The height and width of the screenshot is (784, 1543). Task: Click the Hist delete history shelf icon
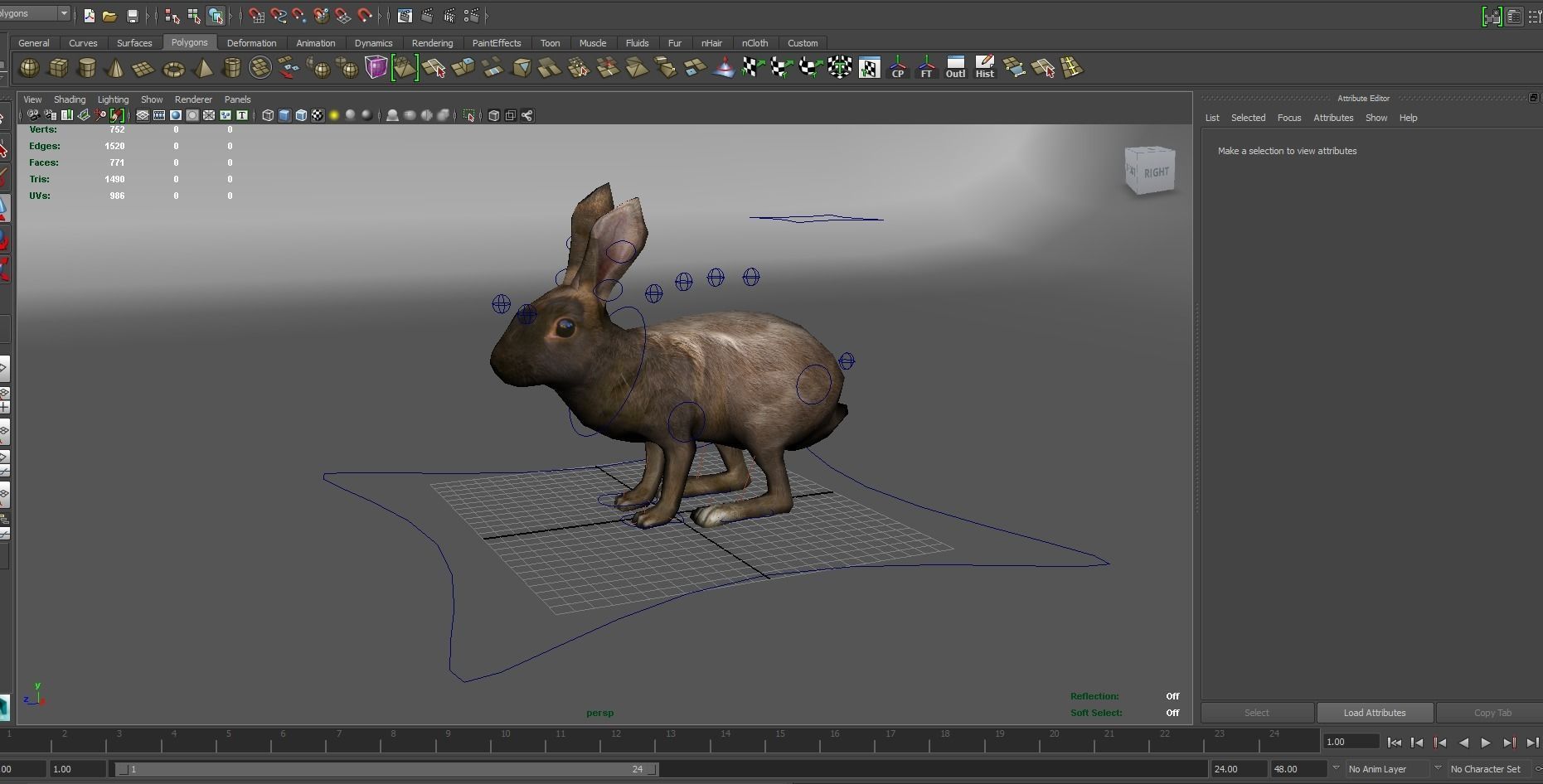984,68
